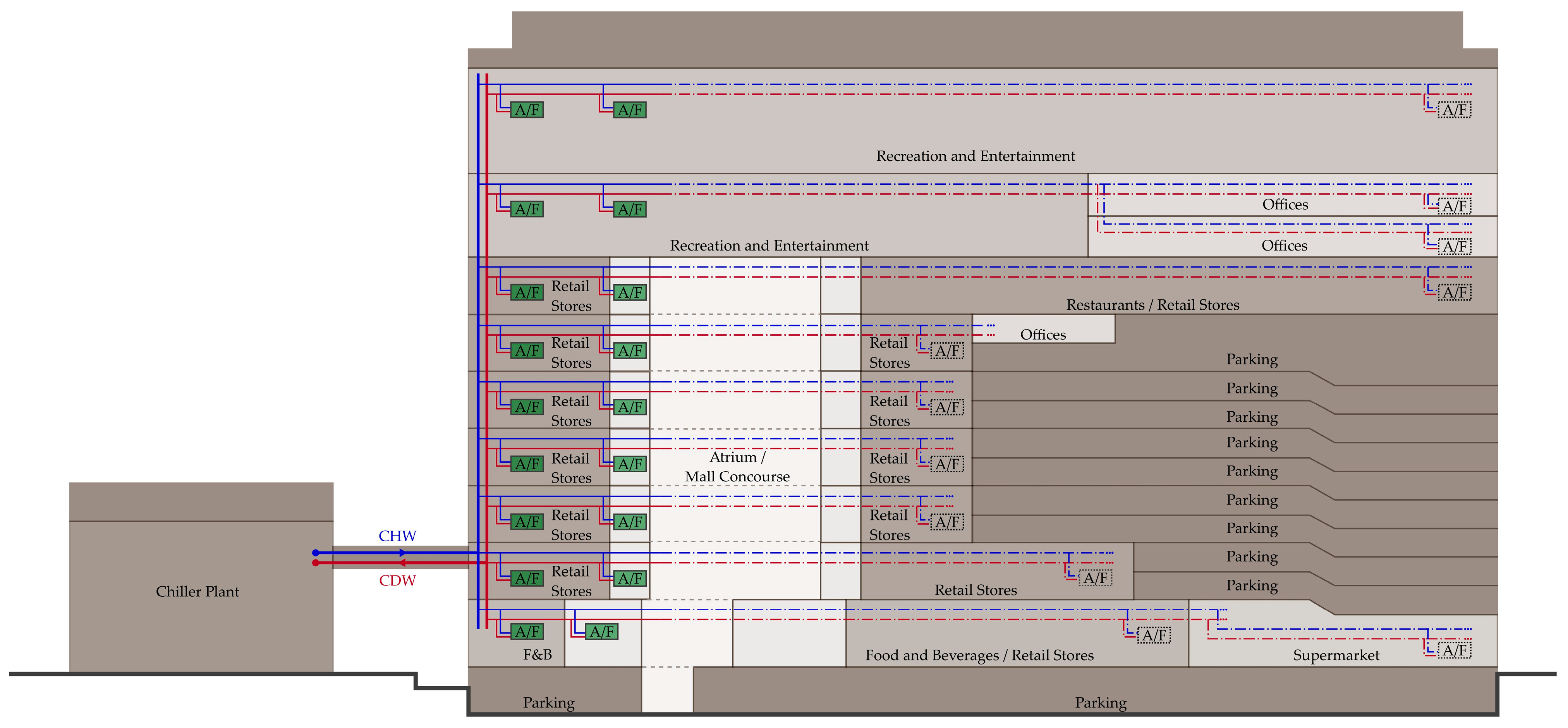Click the blue CHW pipe endpoint dot
The image size is (1568, 728).
point(315,553)
